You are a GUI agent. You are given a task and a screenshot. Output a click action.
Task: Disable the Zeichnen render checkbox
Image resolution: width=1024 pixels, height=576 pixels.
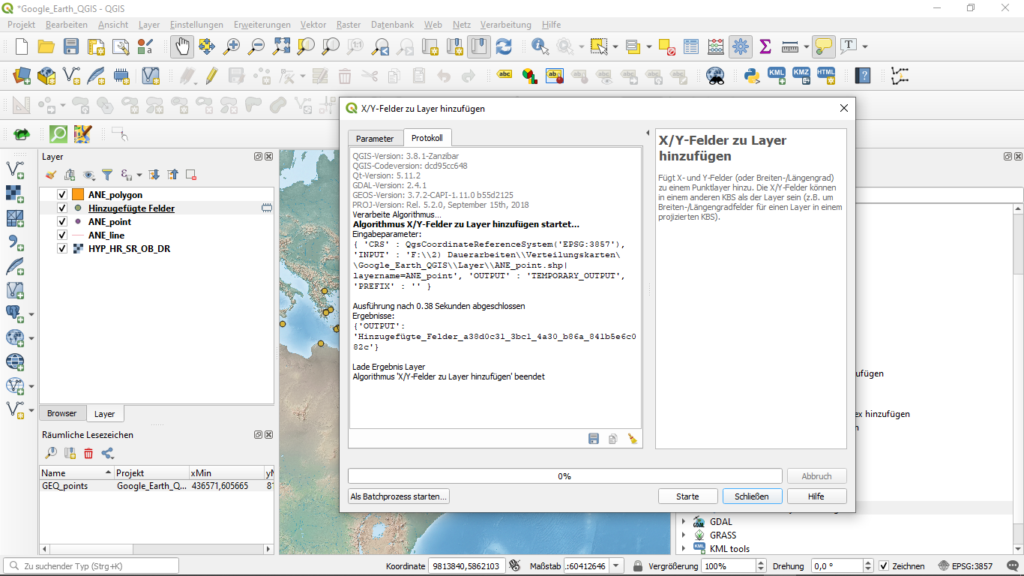[883, 566]
